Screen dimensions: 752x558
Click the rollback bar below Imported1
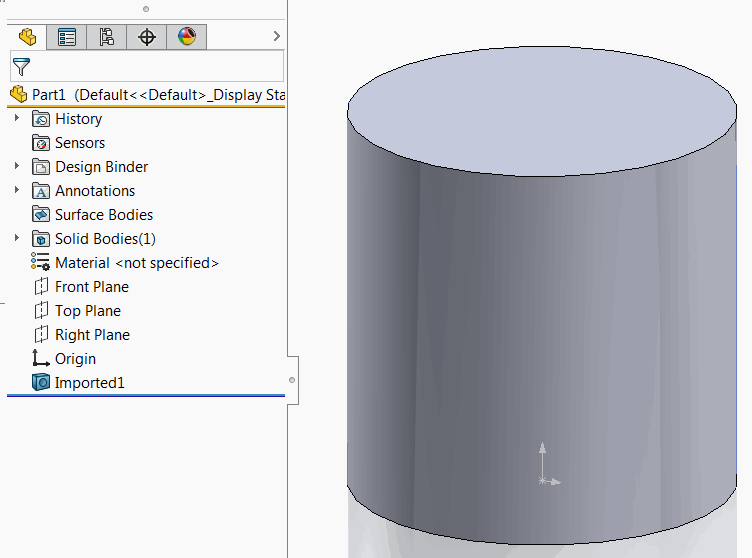146,395
